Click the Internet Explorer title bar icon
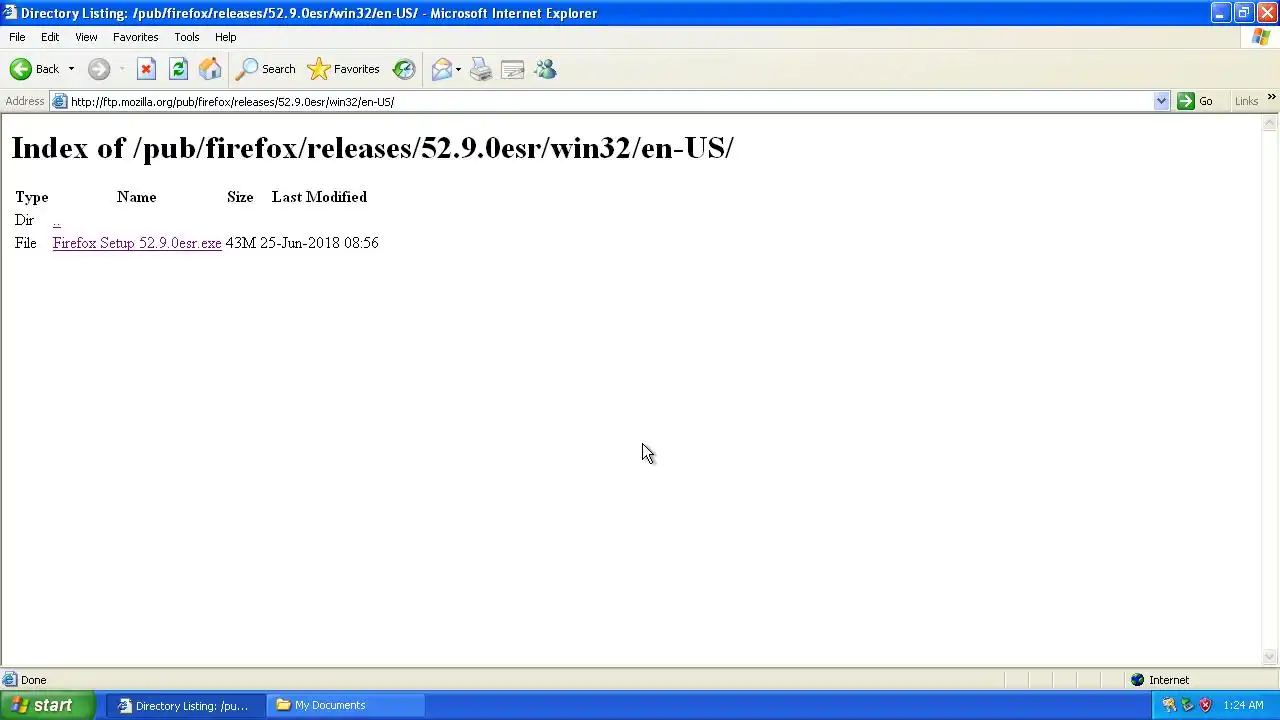1280x720 pixels. [x=10, y=13]
